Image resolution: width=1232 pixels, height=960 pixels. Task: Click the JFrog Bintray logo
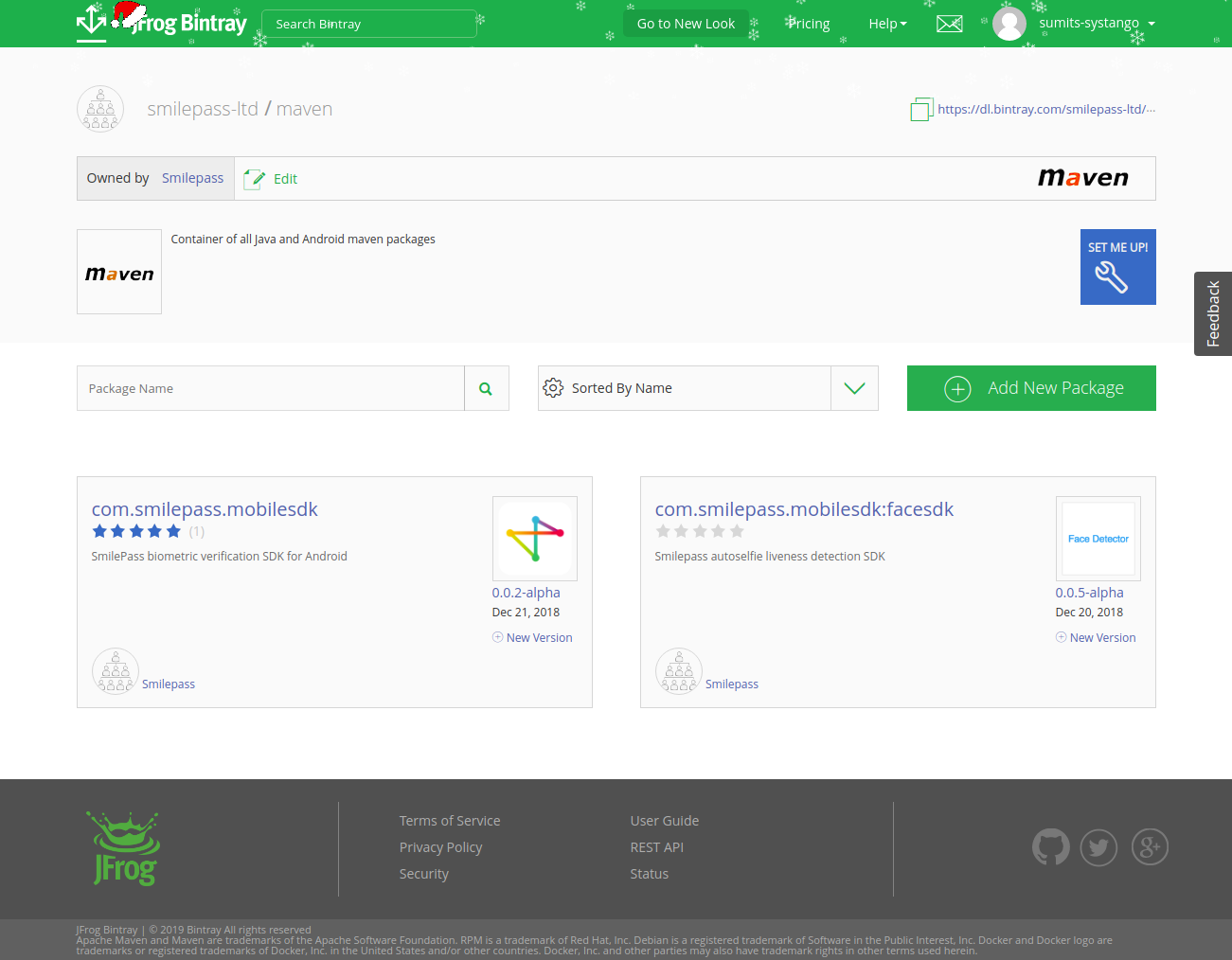162,22
